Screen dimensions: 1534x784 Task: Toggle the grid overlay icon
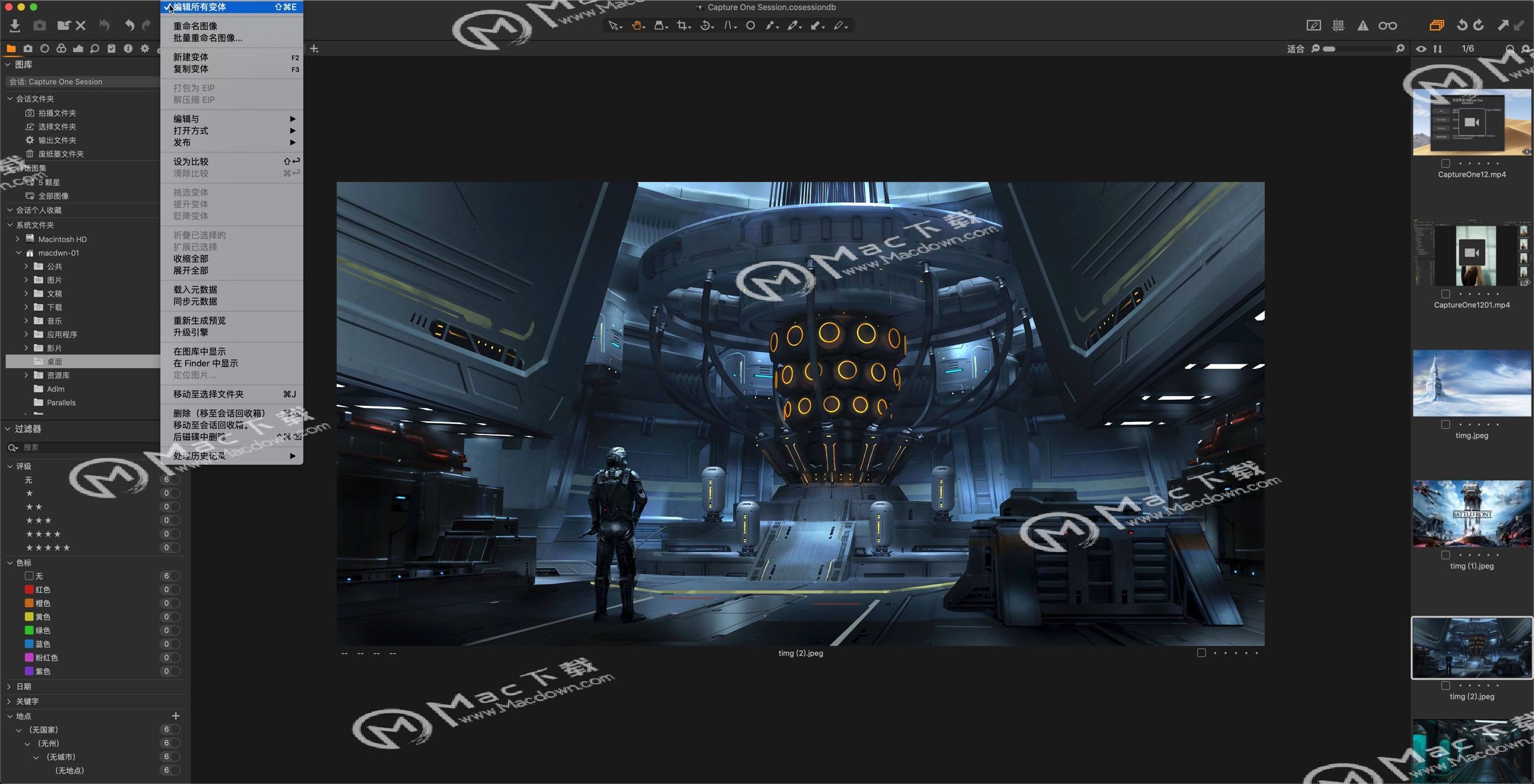(1338, 25)
